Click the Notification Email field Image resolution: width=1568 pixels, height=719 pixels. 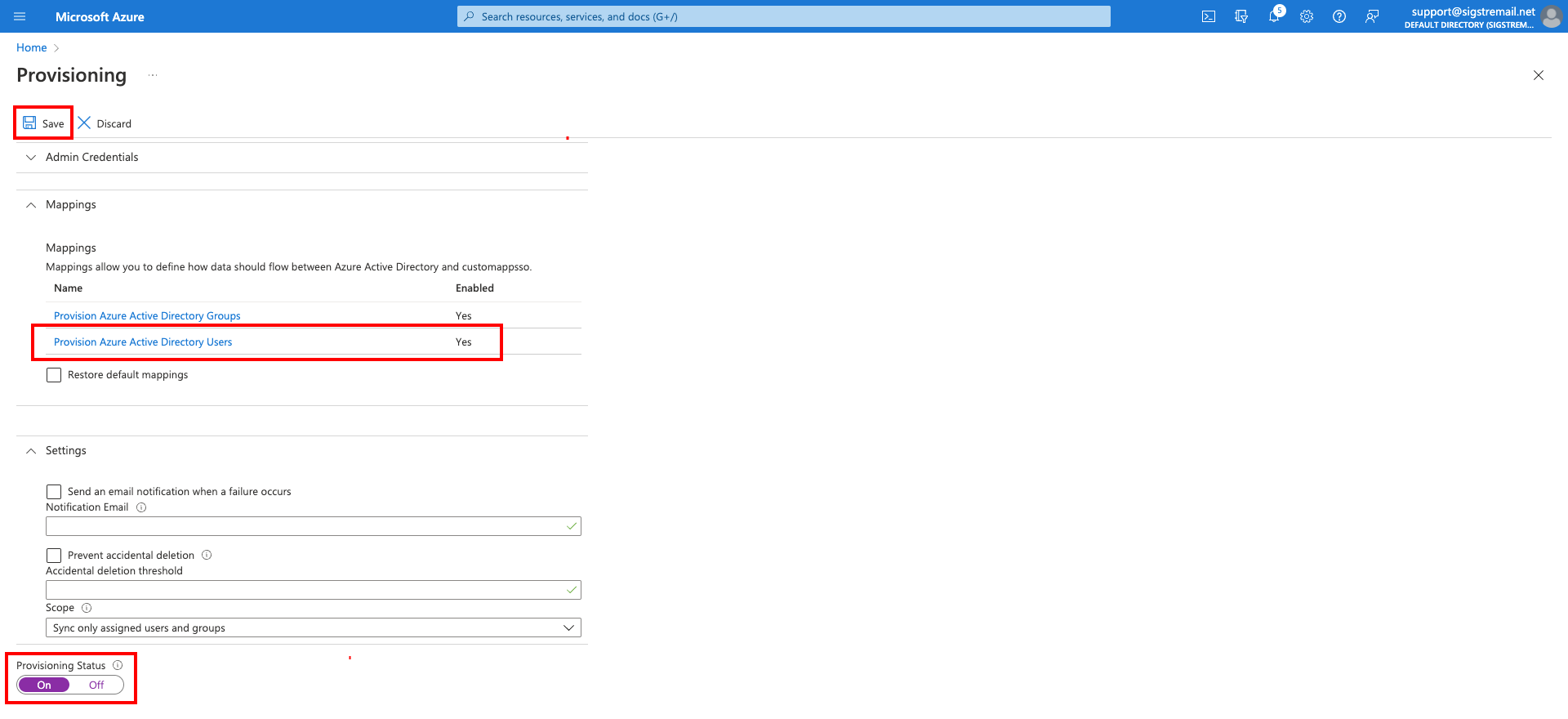[314, 526]
